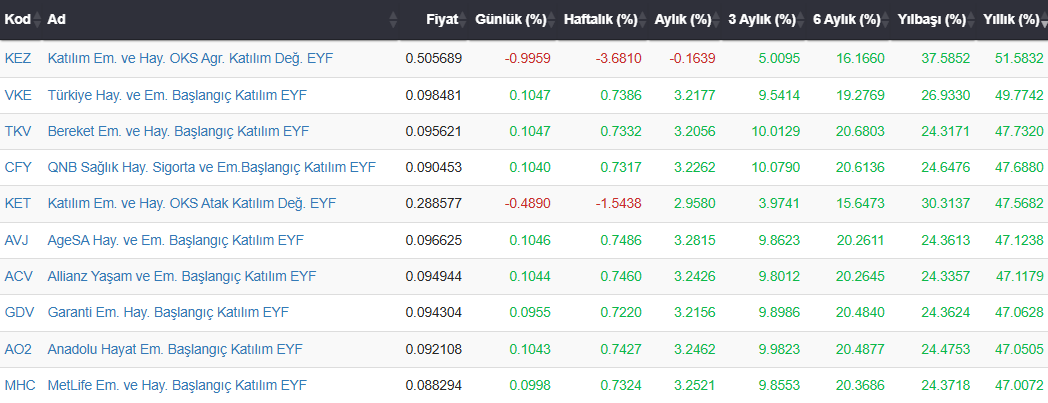Select ACV price value 0.094944

point(433,275)
